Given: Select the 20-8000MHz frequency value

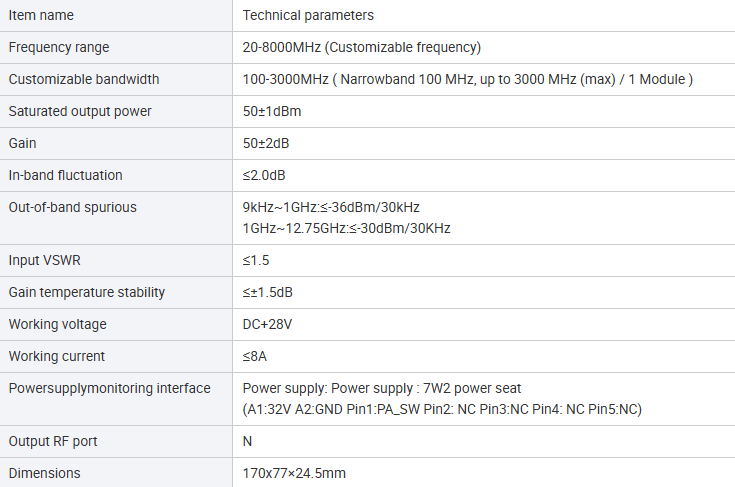Looking at the screenshot, I should click(361, 47).
